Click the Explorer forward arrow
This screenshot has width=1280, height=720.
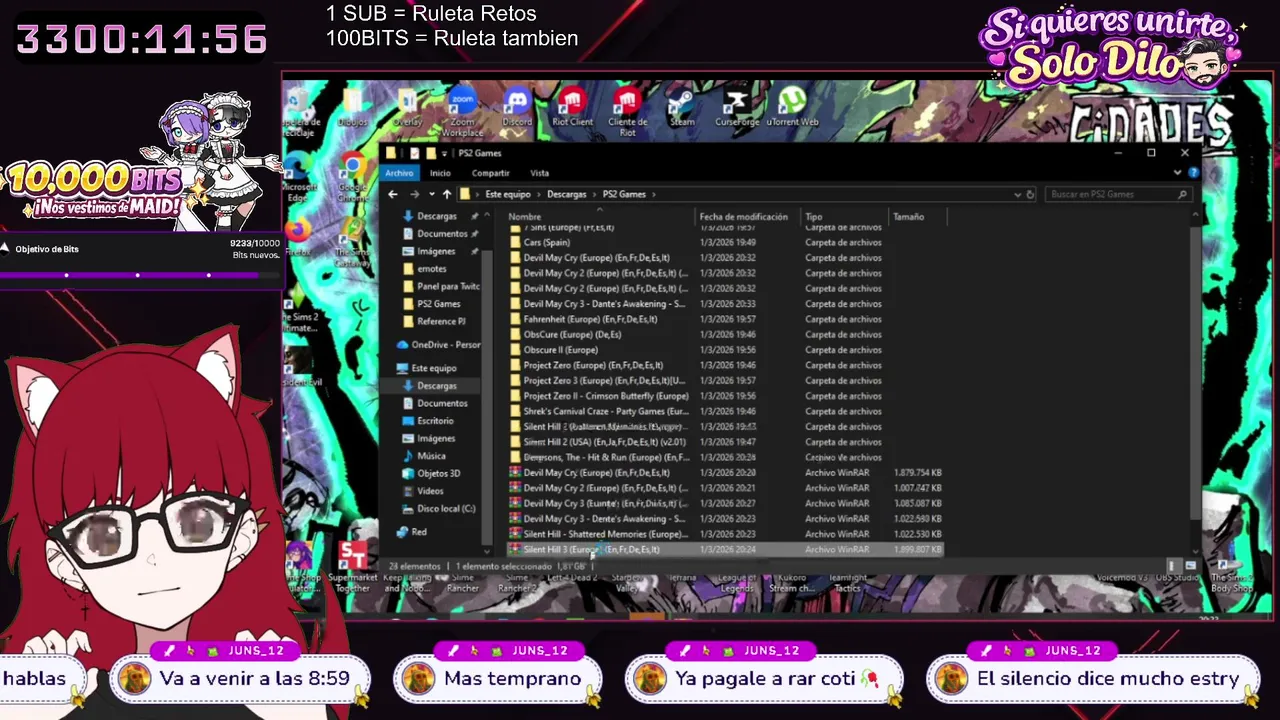[414, 194]
